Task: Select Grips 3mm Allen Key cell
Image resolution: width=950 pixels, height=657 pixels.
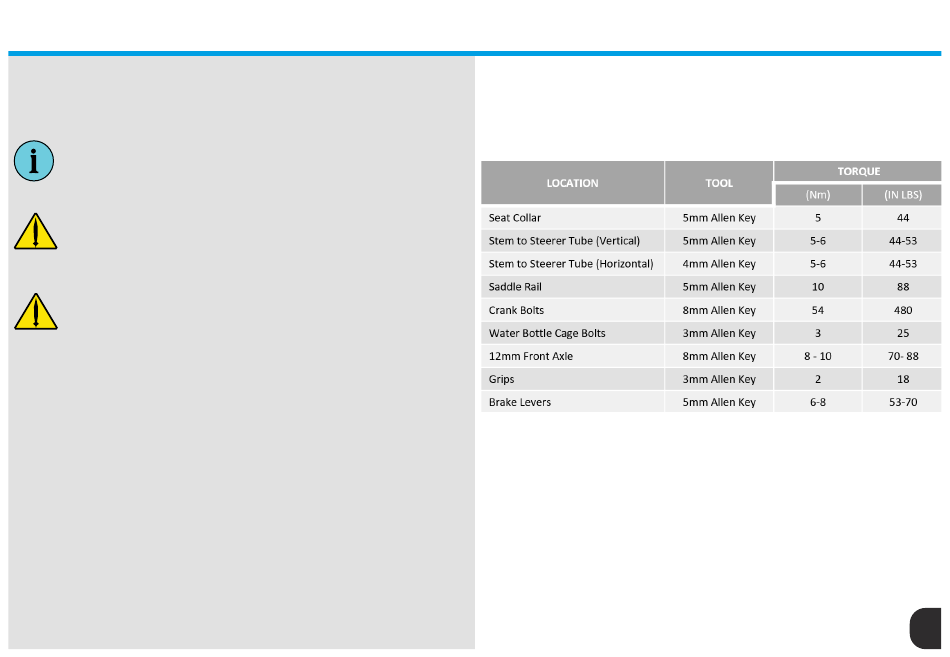Action: tap(719, 379)
